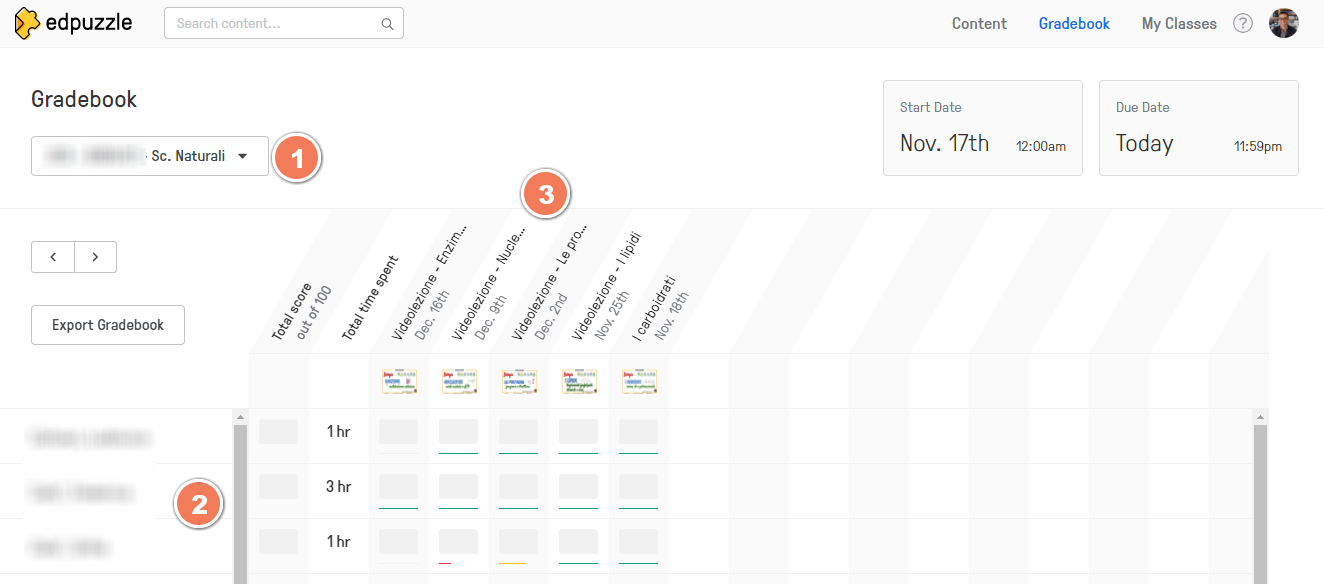Switch to the Content tab

click(x=979, y=24)
